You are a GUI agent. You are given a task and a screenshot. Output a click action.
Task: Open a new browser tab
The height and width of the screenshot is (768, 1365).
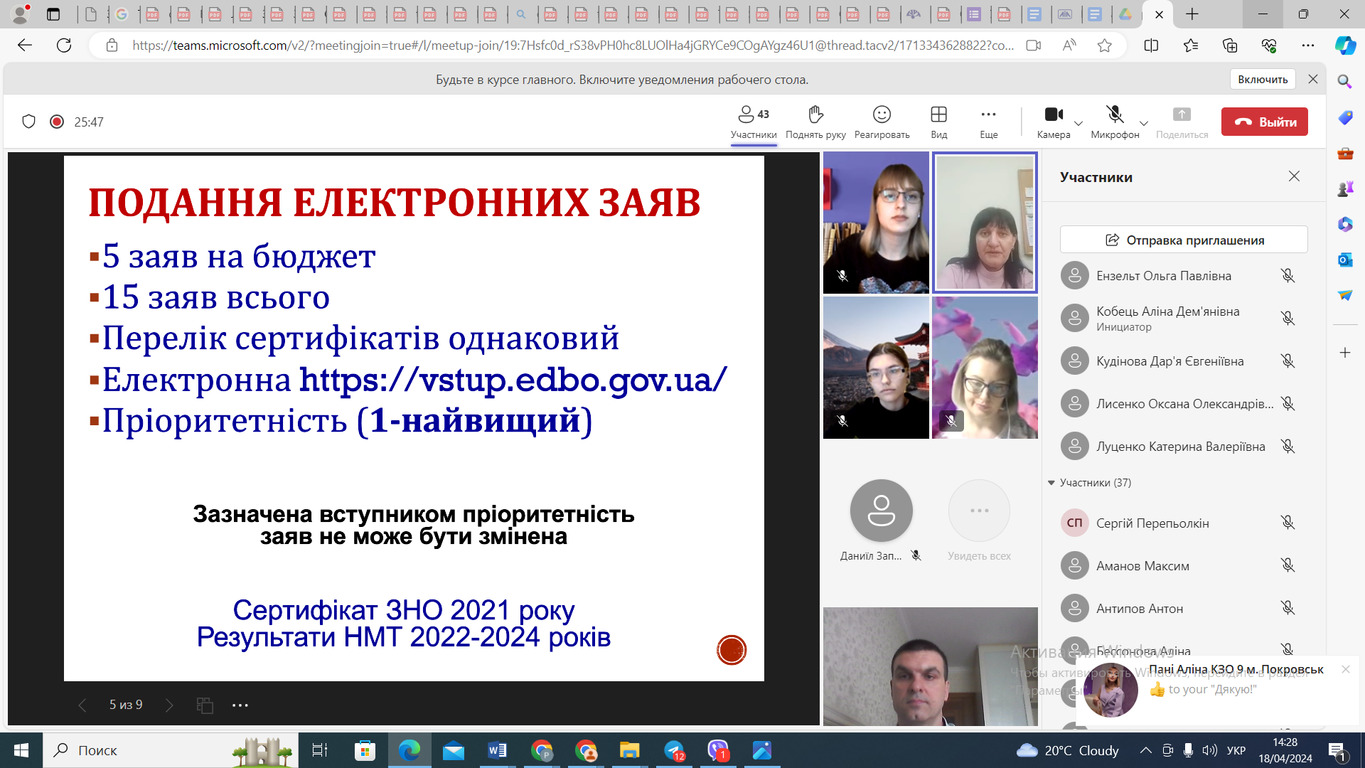(1192, 14)
